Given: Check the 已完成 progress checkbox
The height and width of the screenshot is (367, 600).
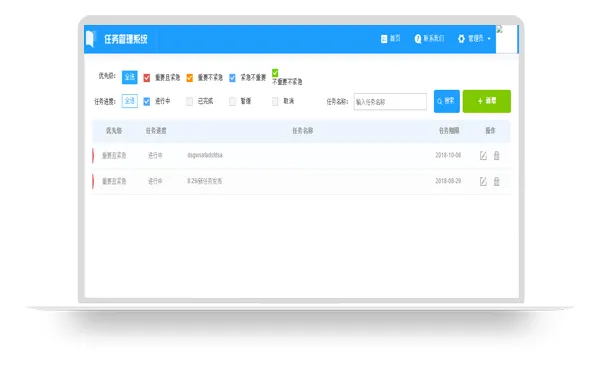Looking at the screenshot, I should click(189, 101).
